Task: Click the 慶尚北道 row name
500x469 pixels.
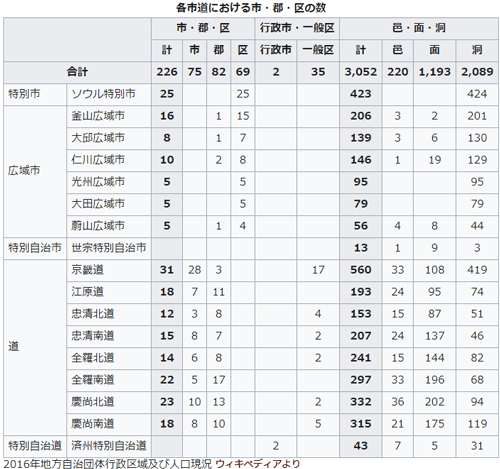Action: click(x=93, y=402)
